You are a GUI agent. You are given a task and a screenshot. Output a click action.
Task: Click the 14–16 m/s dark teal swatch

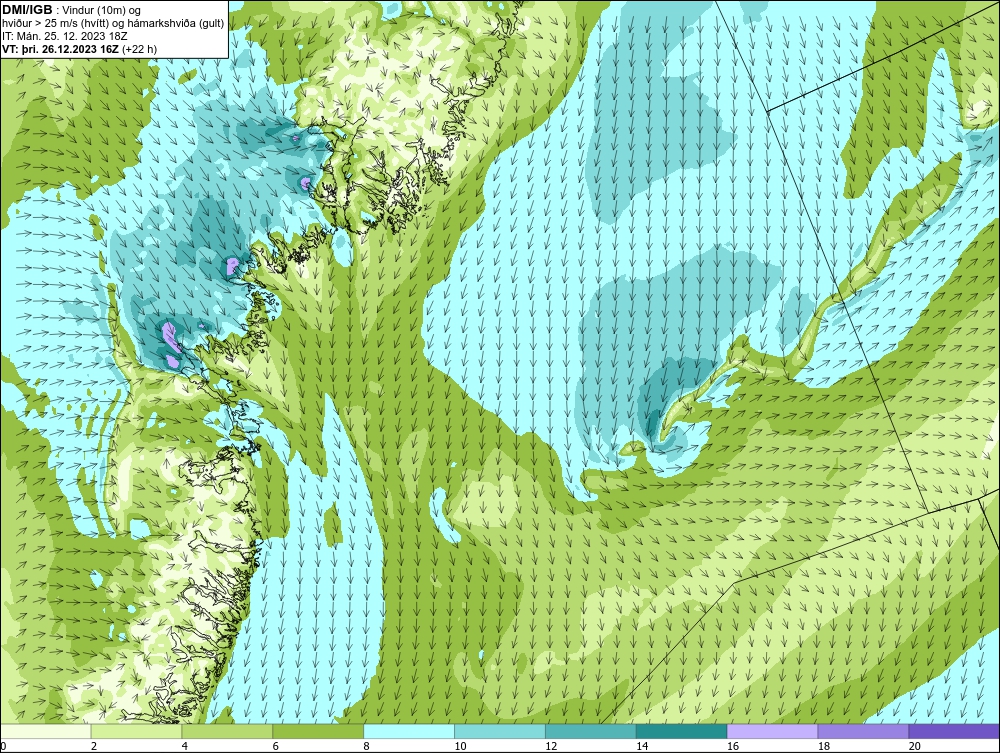682,731
